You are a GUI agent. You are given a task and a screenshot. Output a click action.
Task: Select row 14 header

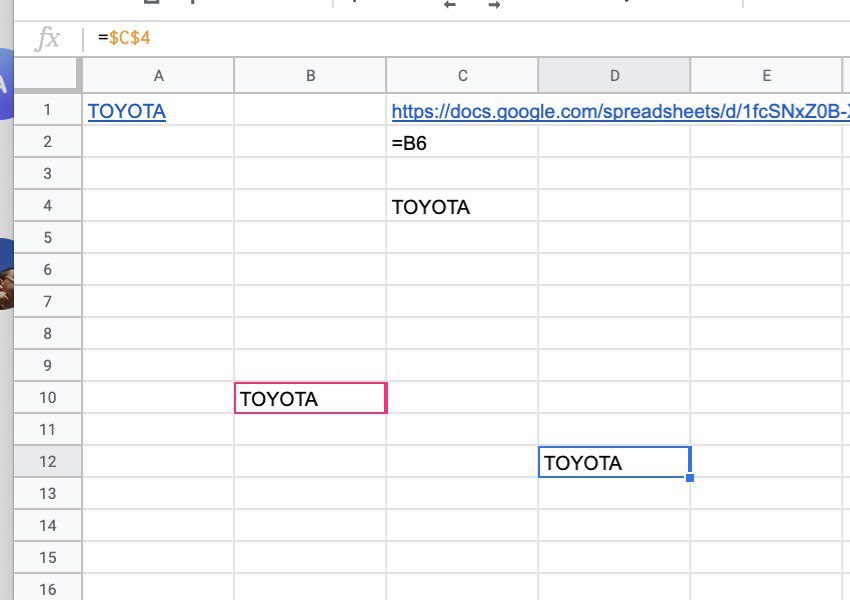[x=48, y=526]
